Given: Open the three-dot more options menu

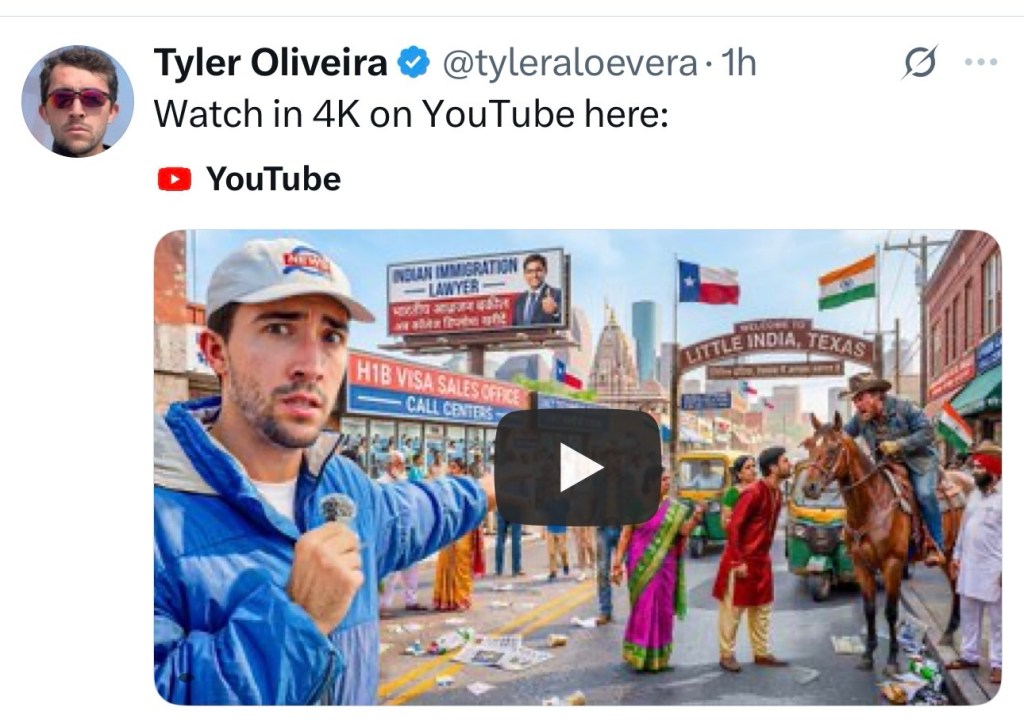Looking at the screenshot, I should click(981, 62).
